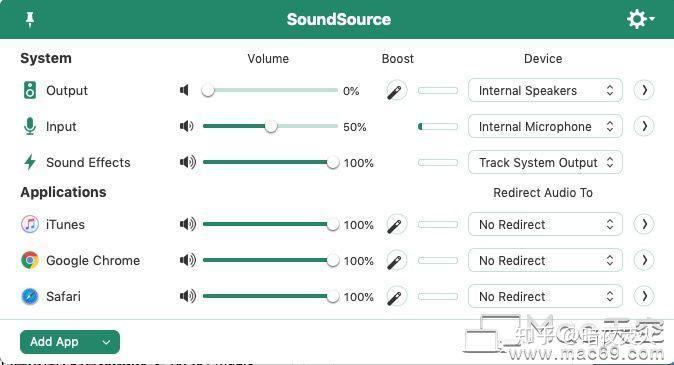The height and width of the screenshot is (365, 674).
Task: Click the Input volume slider track
Action: point(270,126)
